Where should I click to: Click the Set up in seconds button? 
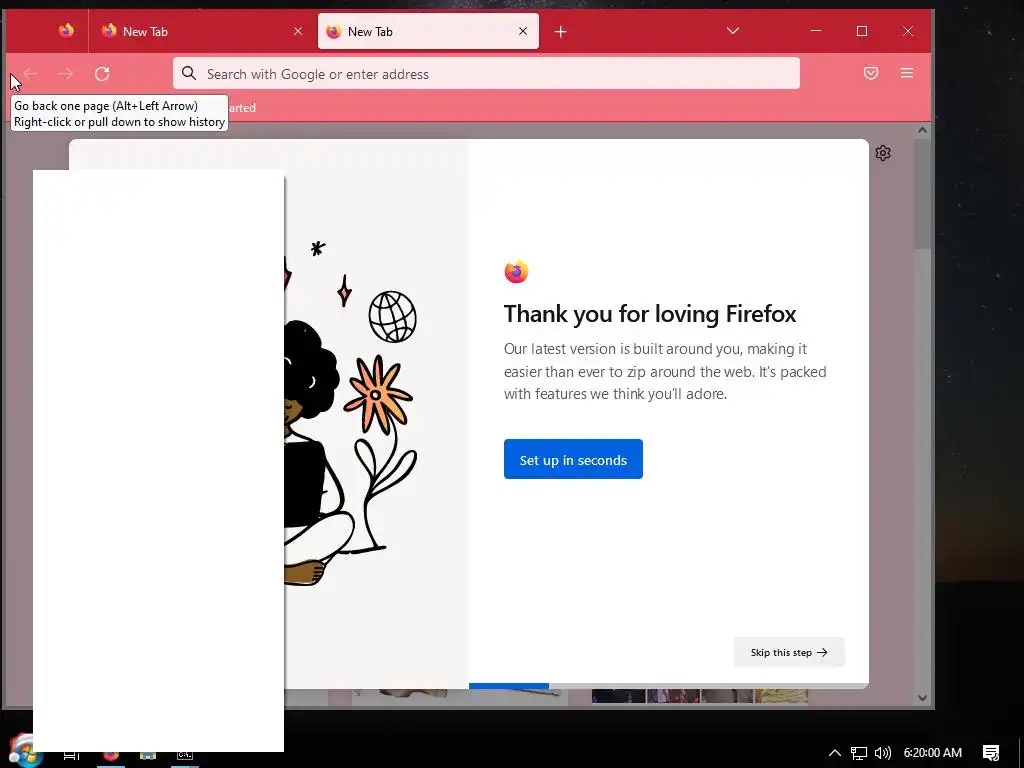coord(573,459)
